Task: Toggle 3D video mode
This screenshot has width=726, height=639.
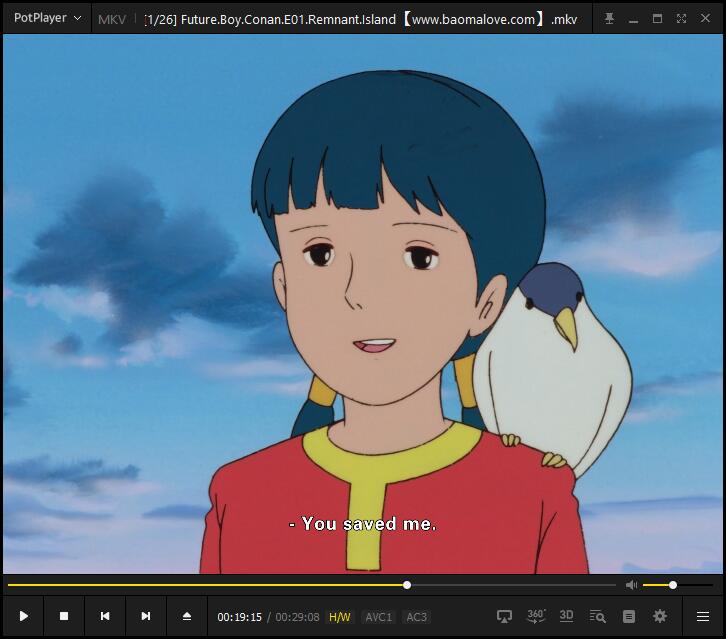Action: tap(566, 616)
